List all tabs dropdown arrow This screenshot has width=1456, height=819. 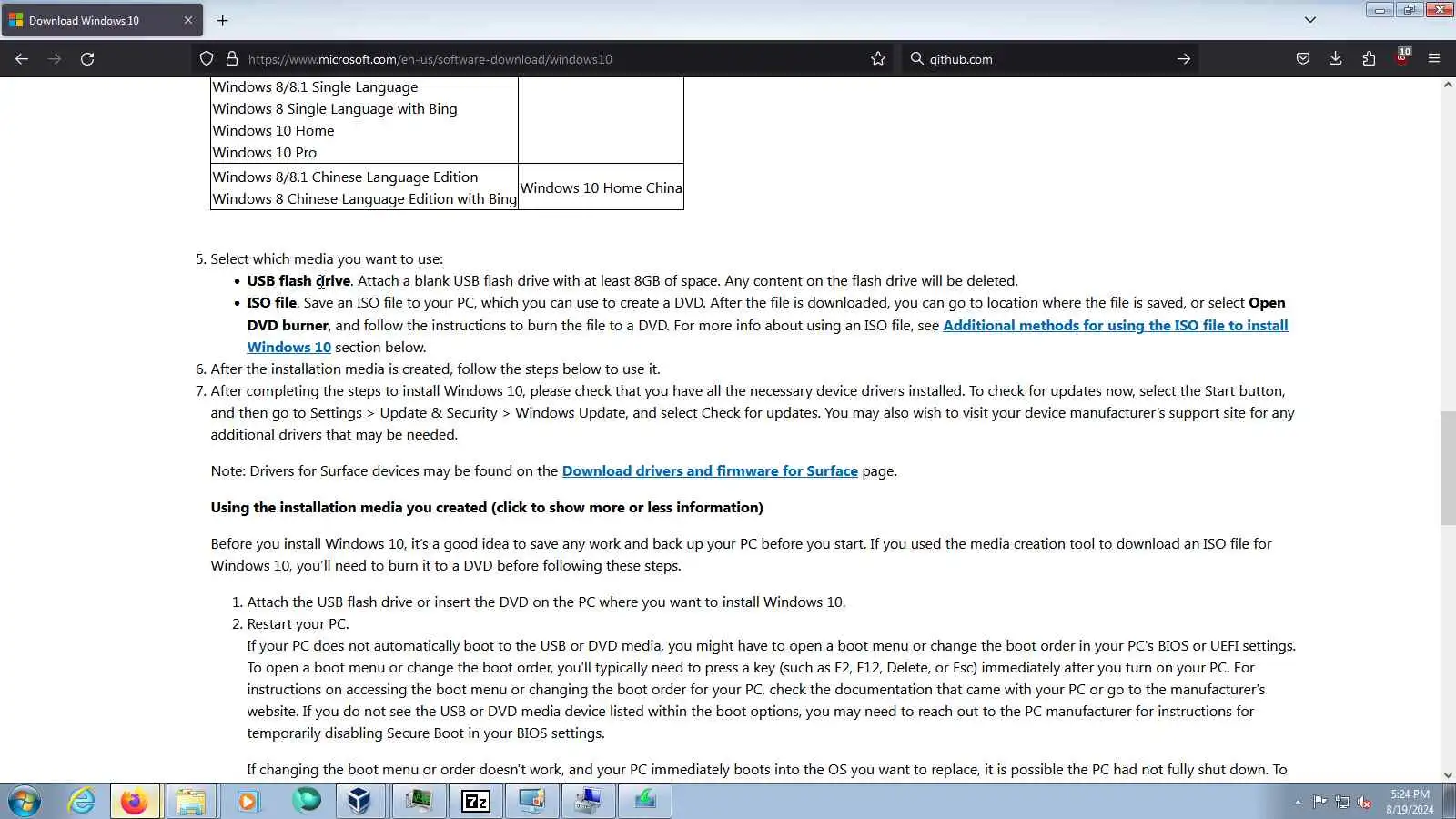coord(1309,20)
